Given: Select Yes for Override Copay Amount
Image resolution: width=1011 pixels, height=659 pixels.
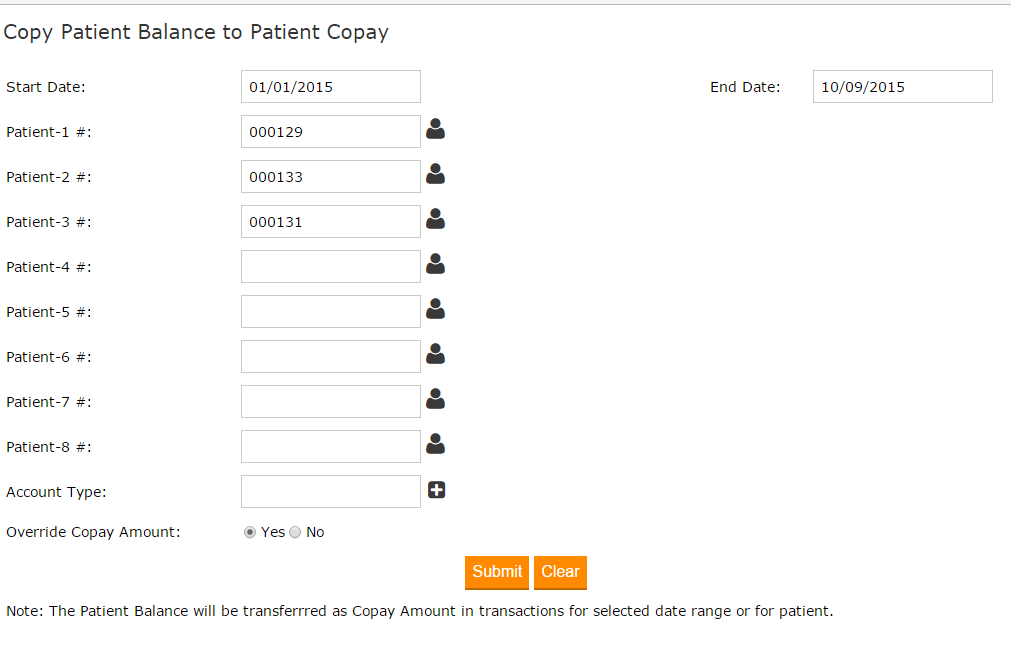Looking at the screenshot, I should tap(250, 533).
